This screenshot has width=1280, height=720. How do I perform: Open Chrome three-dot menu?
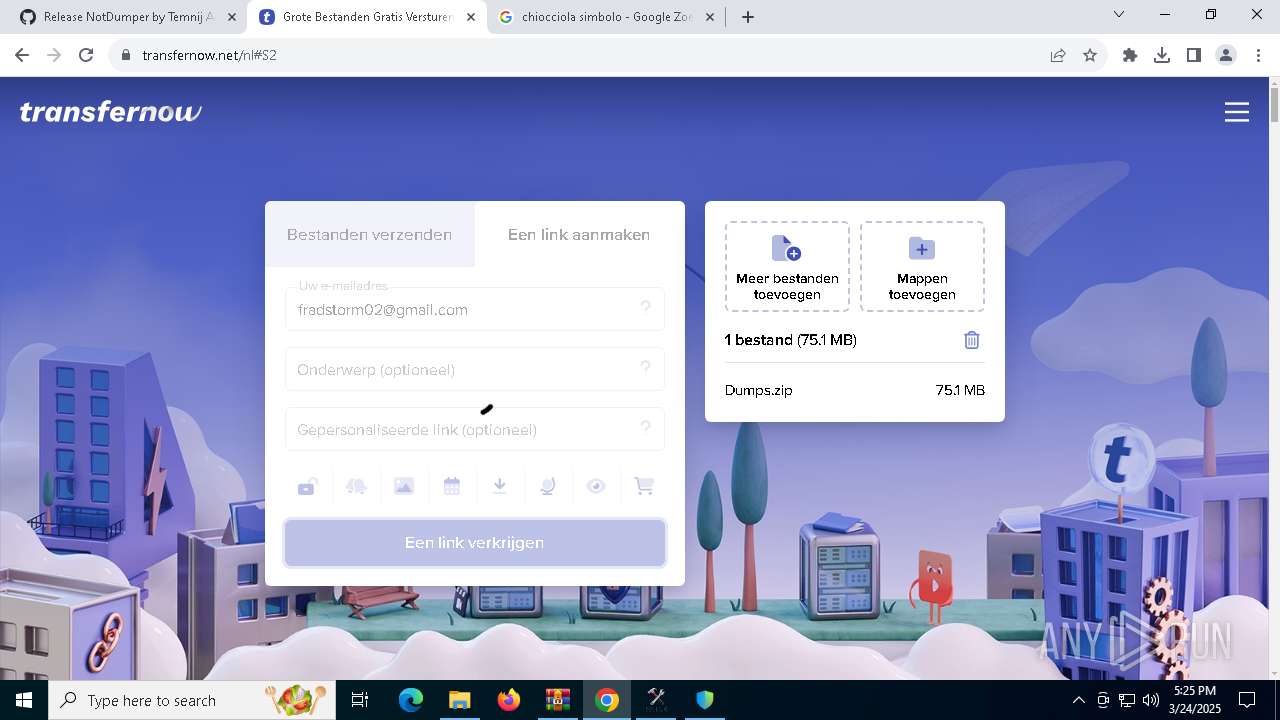click(x=1259, y=55)
